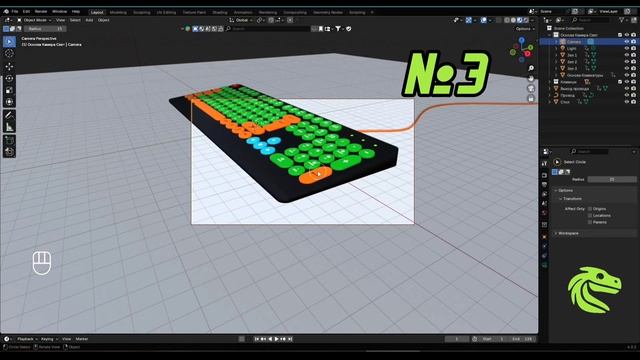Open the Window menu
The image size is (640, 360).
click(60, 11)
